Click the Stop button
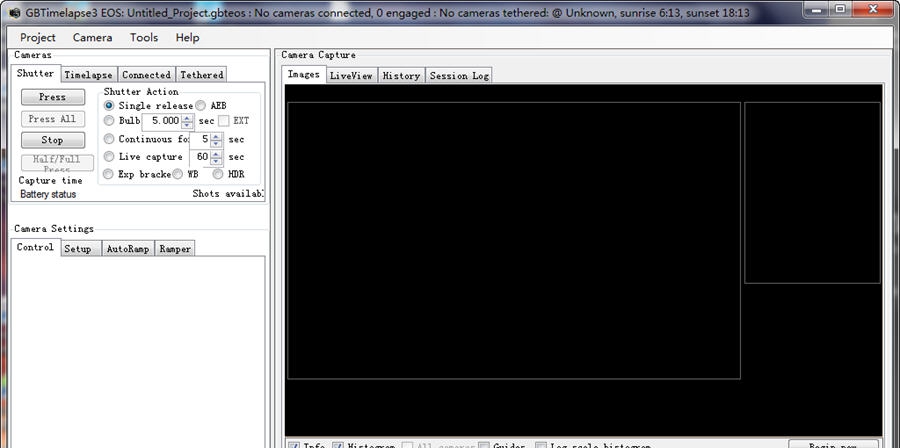 coord(52,140)
